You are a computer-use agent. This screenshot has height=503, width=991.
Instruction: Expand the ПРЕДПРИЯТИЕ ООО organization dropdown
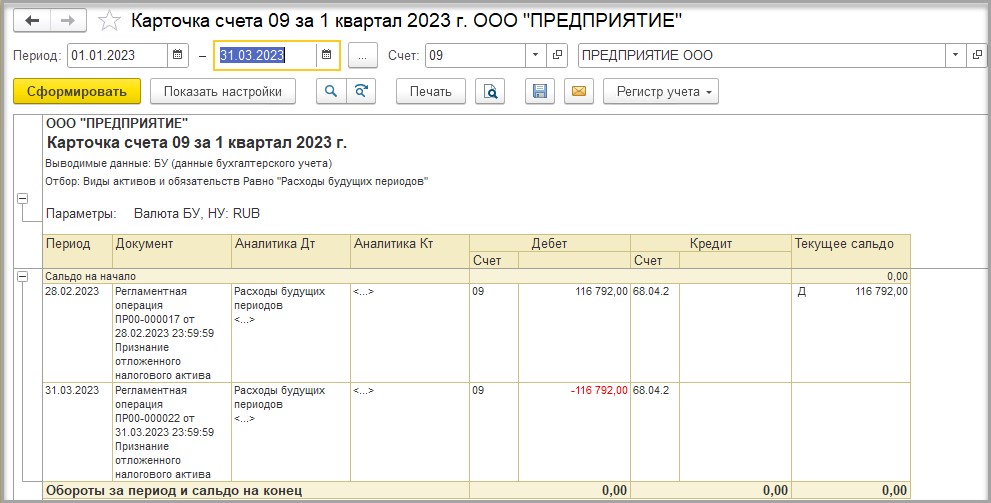pyautogui.click(x=956, y=55)
